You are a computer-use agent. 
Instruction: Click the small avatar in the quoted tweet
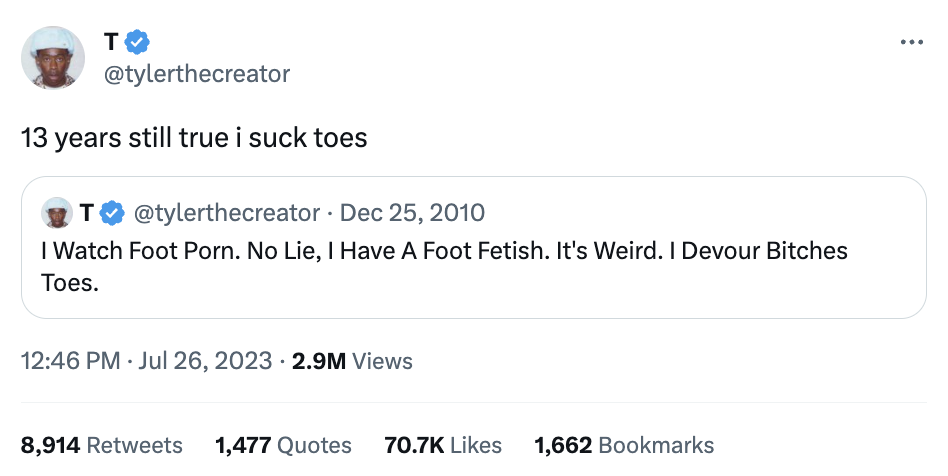(56, 212)
